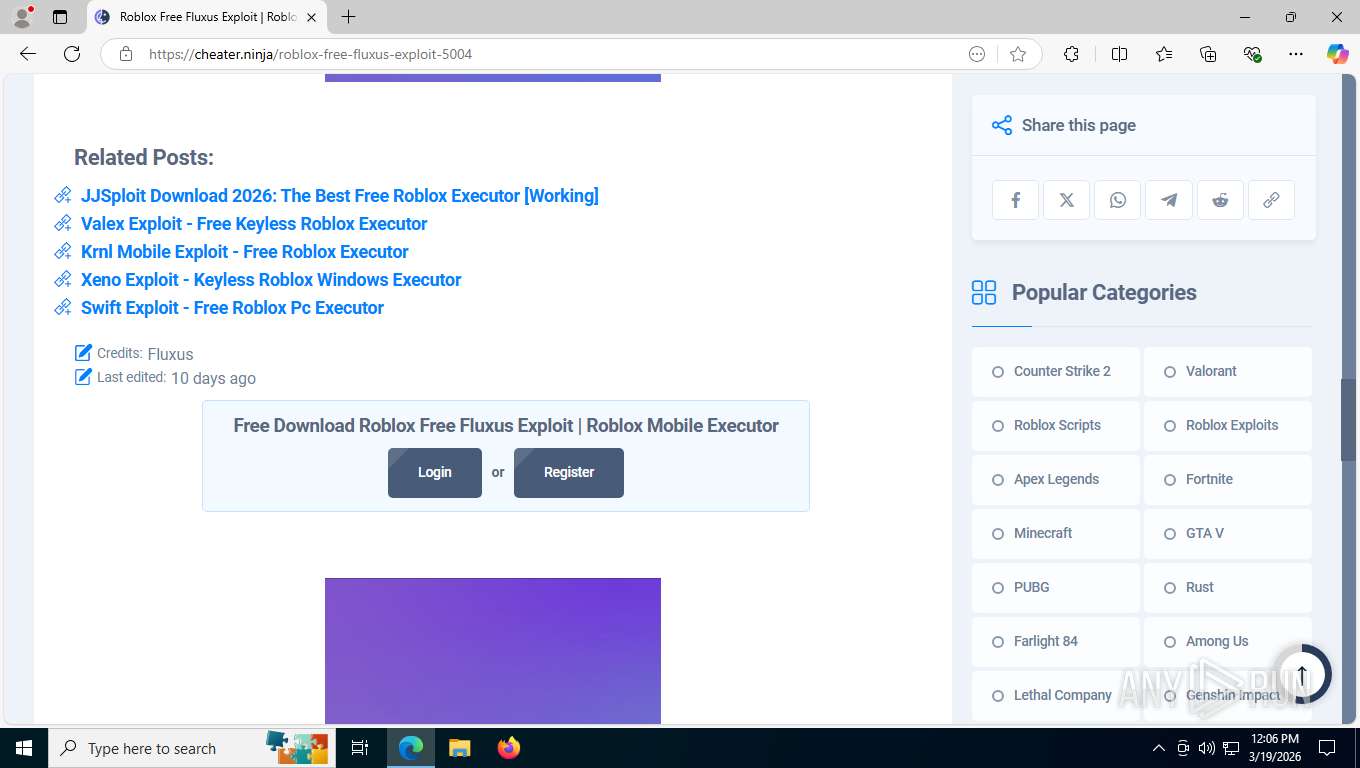
Task: Click the purple image below Login box
Action: (x=493, y=650)
